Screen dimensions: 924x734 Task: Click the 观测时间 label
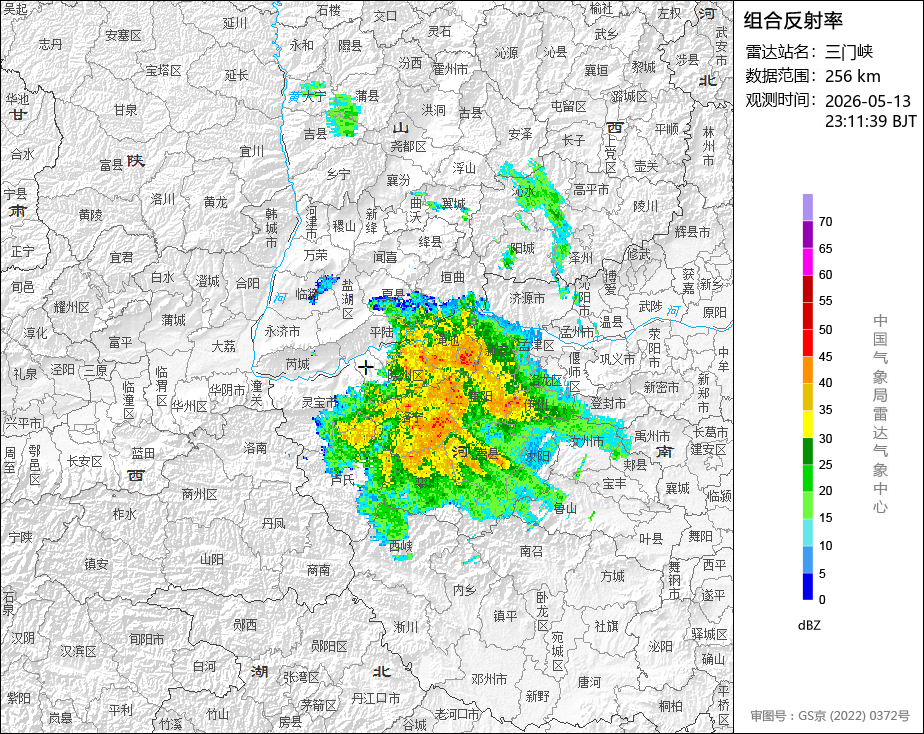[781, 100]
